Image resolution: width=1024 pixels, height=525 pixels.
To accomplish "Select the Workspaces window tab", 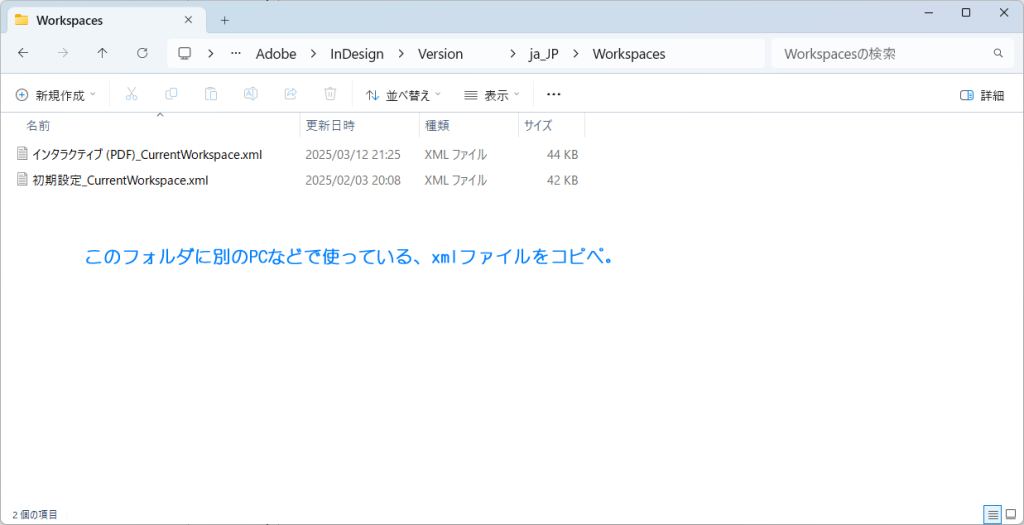I will coord(100,20).
